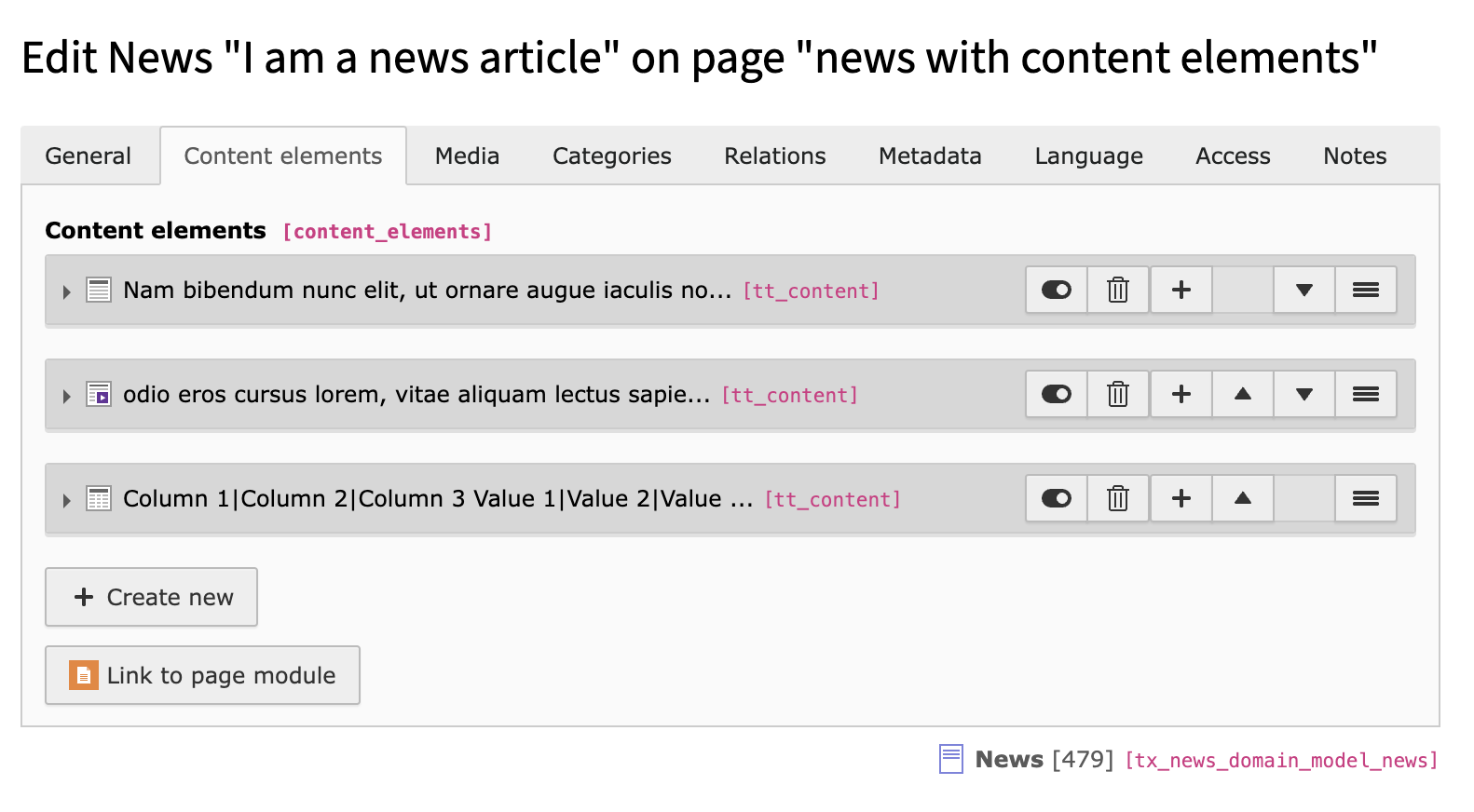
Task: Delete the "Column 1|Column 2" table element
Action: tap(1117, 499)
